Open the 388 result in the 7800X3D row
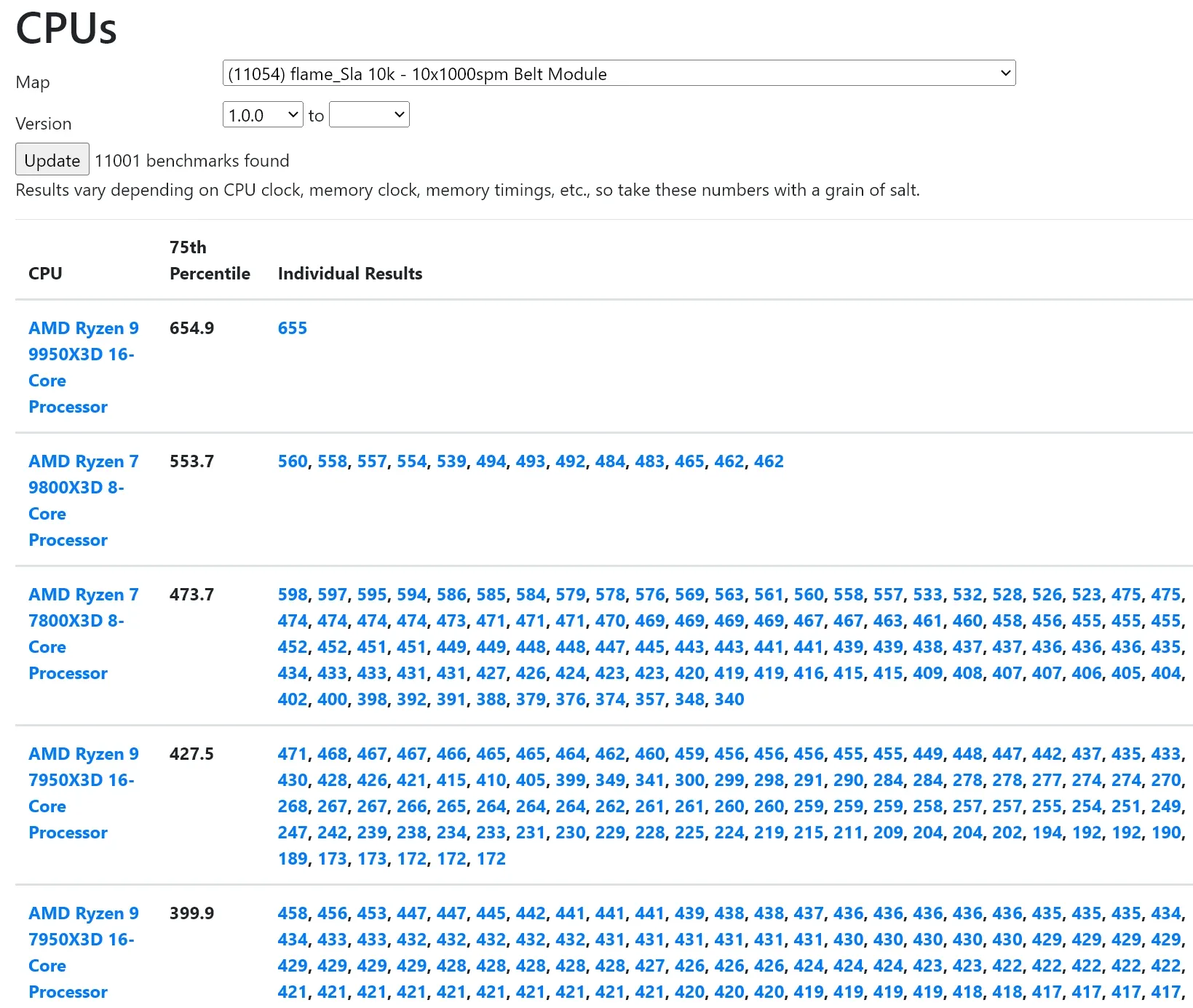The width and height of the screenshot is (1193, 1008). coord(491,699)
